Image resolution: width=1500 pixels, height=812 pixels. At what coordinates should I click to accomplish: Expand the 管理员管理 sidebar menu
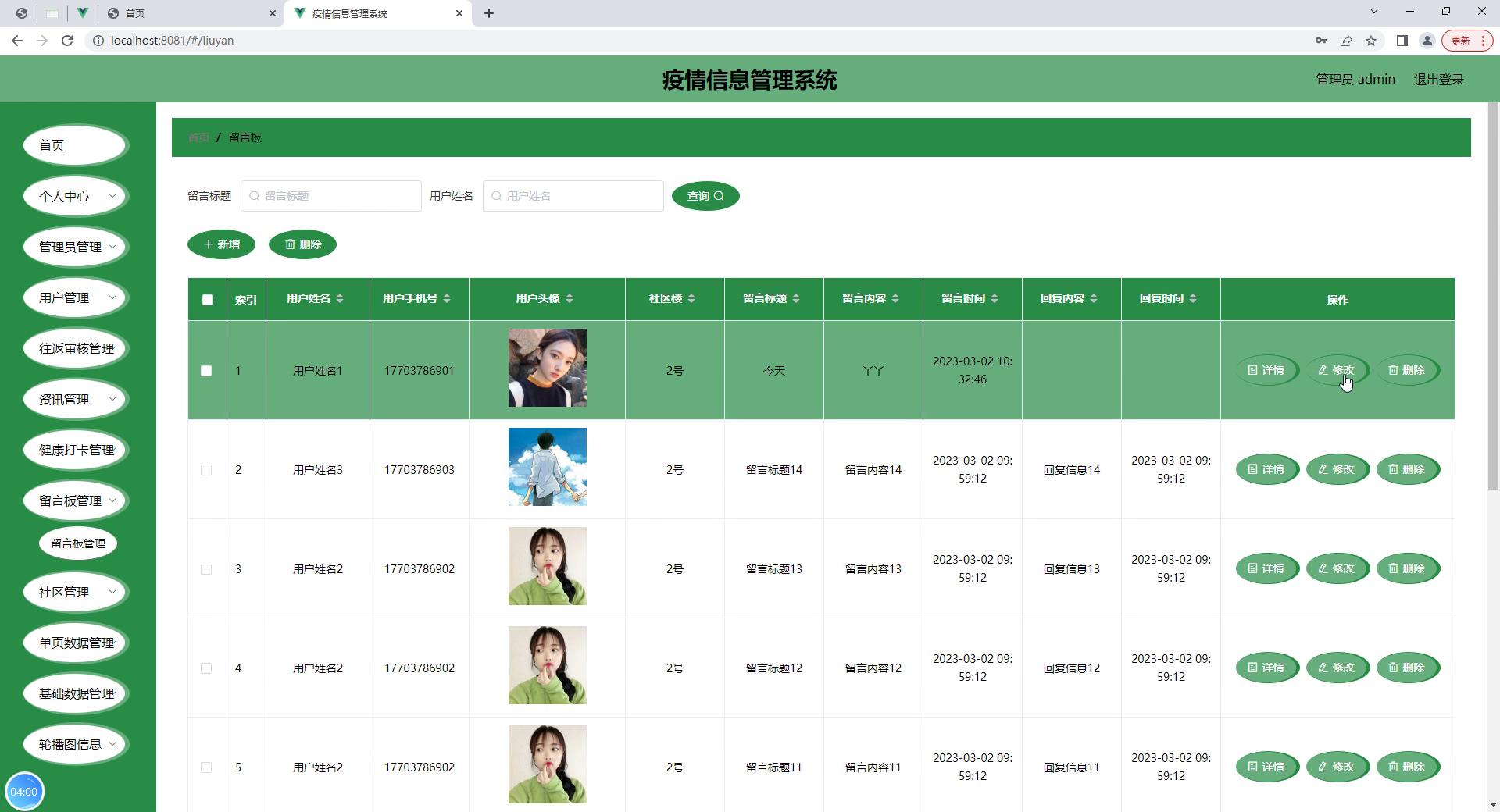click(76, 247)
